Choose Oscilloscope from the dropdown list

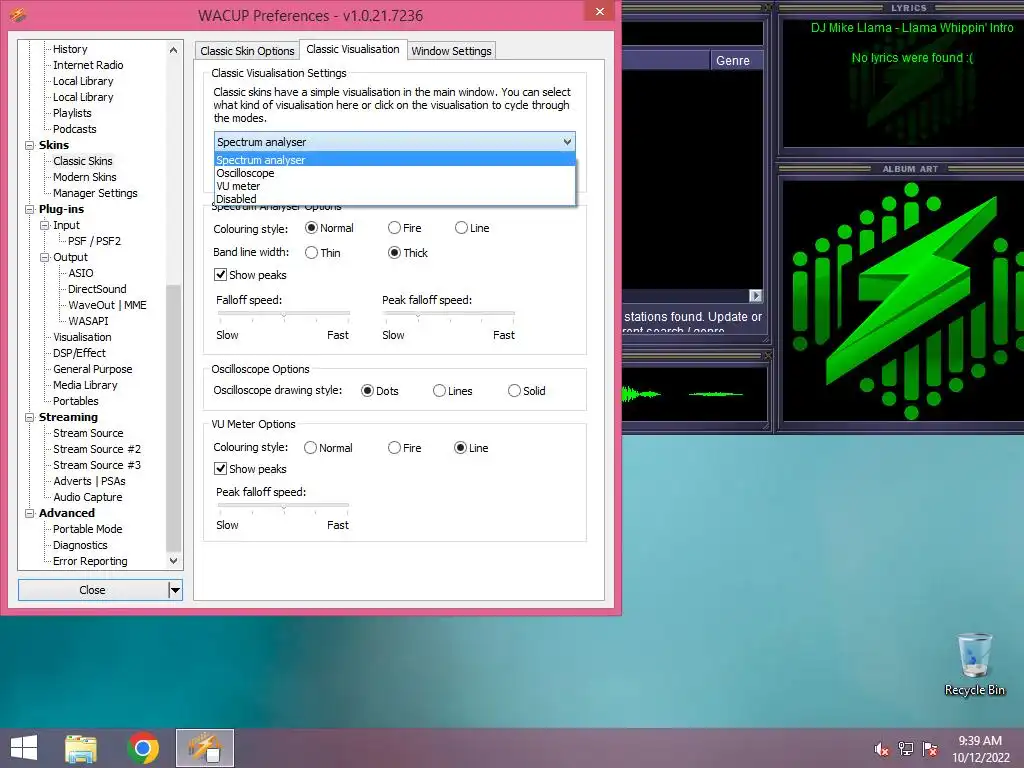[x=394, y=173]
